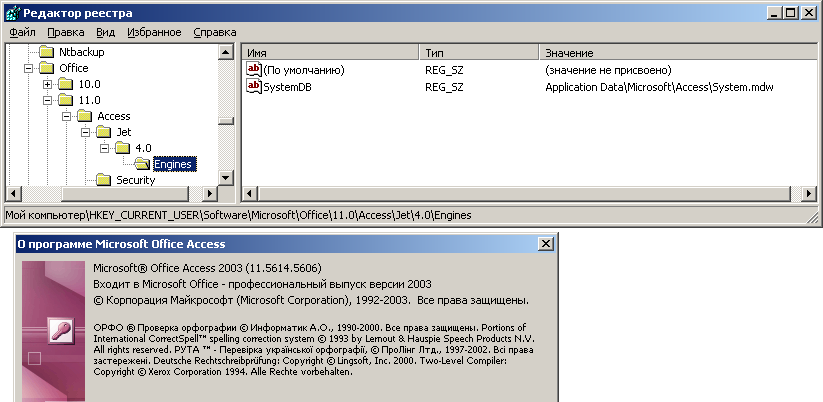The height and width of the screenshot is (402, 823).
Task: Click REG_SZ type of (По умолчанию) row
Action: click(x=444, y=70)
